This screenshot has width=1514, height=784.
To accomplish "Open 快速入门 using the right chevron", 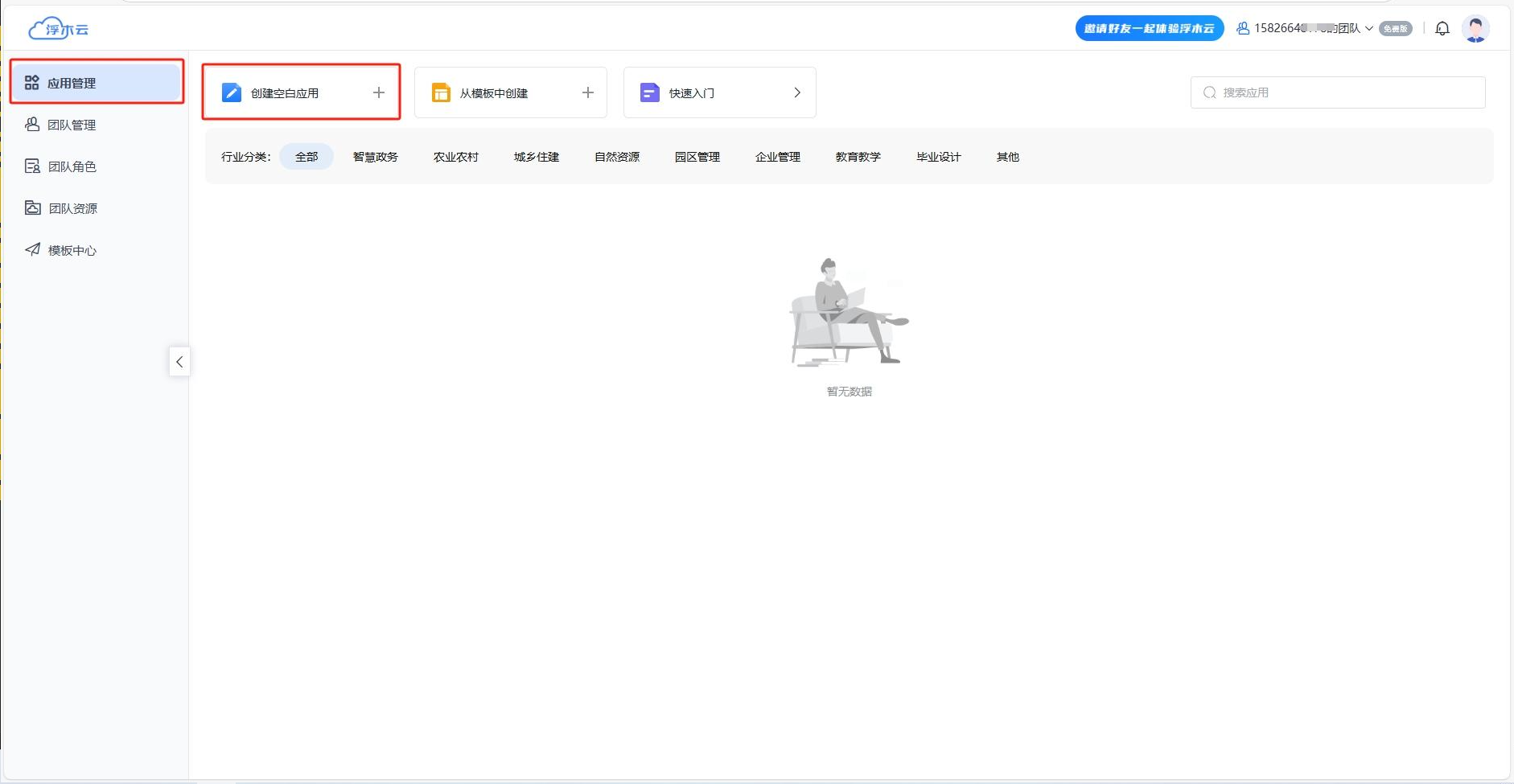I will point(797,92).
